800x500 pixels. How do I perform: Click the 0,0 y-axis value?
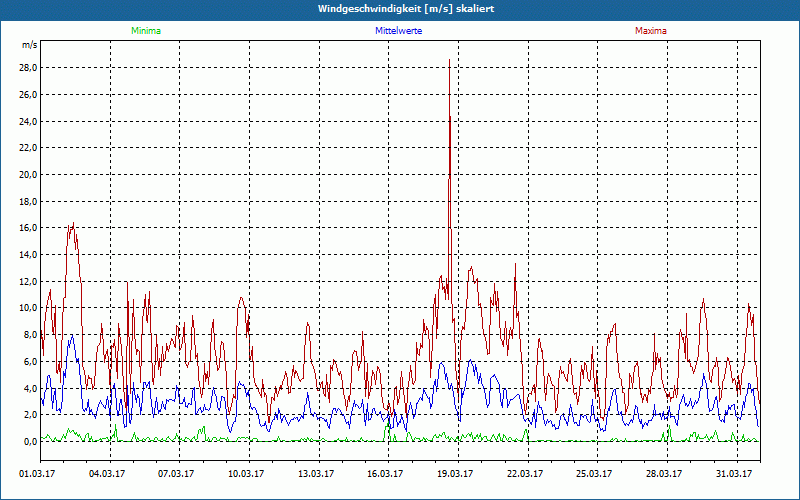pyautogui.click(x=30, y=441)
